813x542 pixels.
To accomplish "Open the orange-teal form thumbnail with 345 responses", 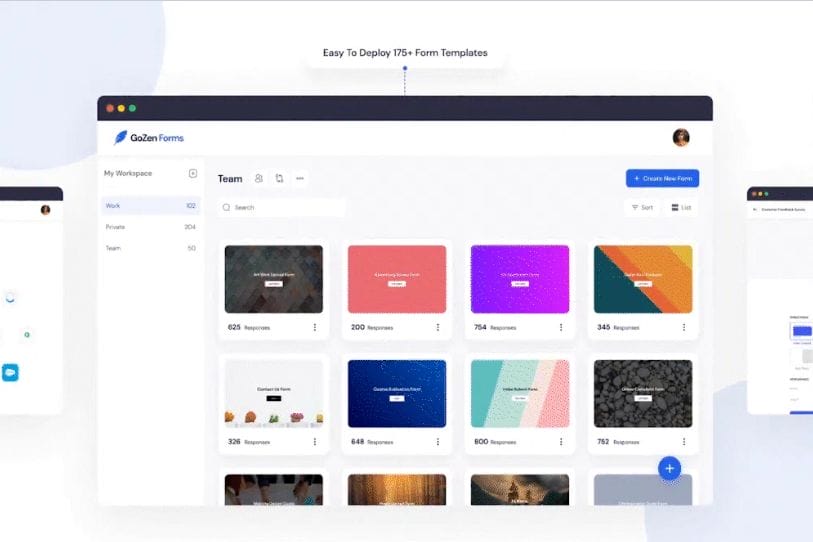I will pos(643,279).
